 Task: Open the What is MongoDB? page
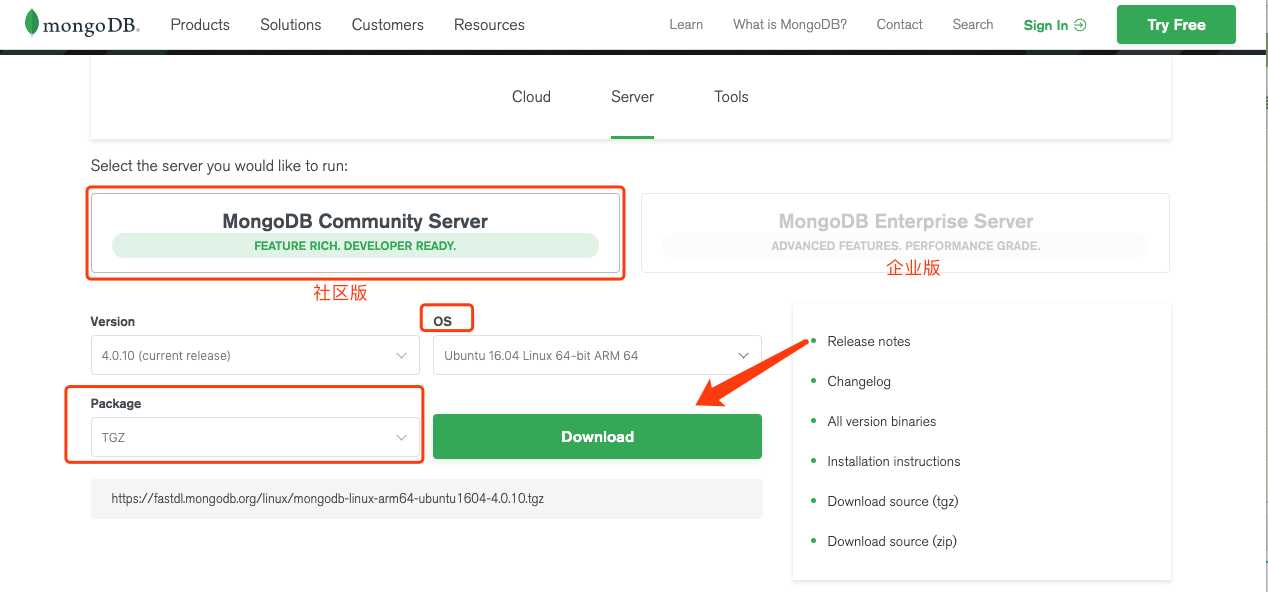point(790,24)
